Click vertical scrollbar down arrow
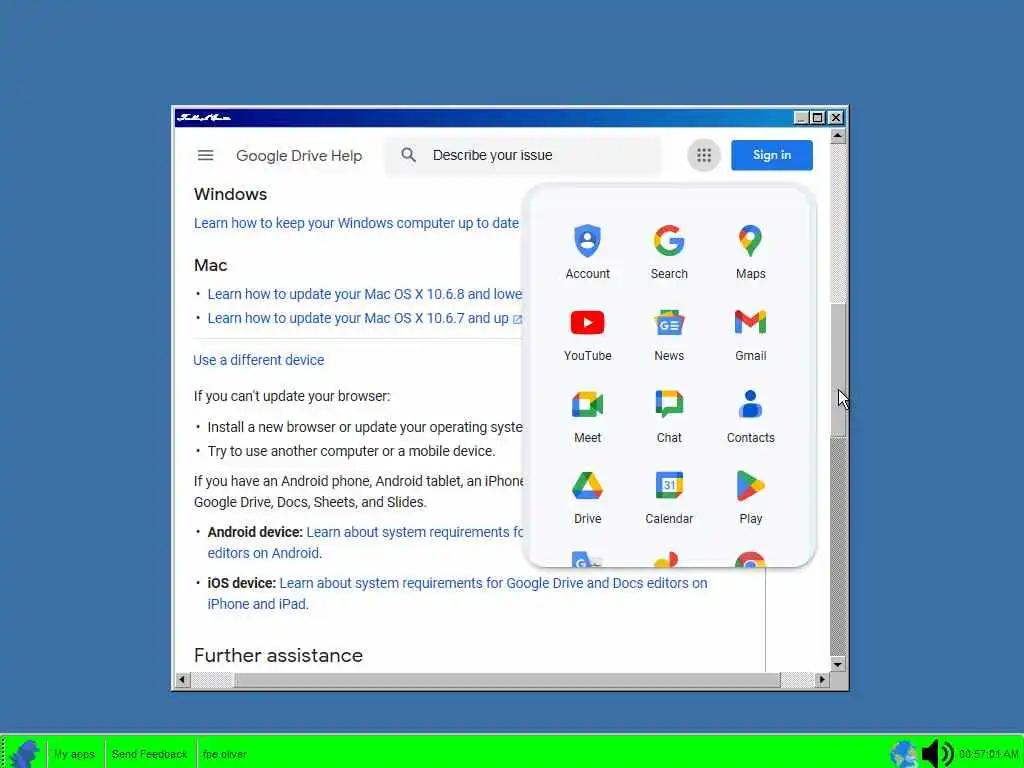The image size is (1024, 768). pyautogui.click(x=838, y=664)
